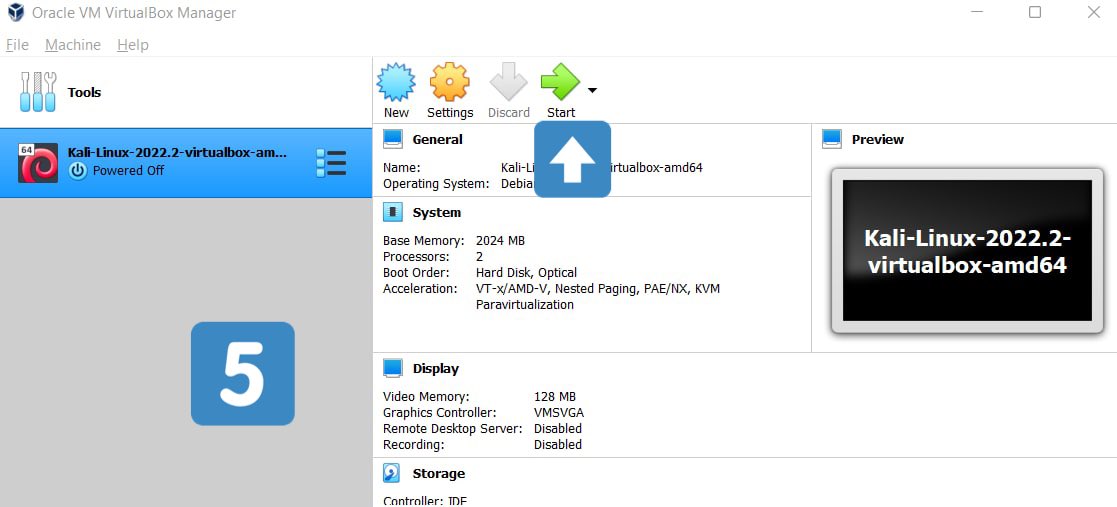Click the VirtualBox logo in title bar
1117x507 pixels.
pos(16,13)
